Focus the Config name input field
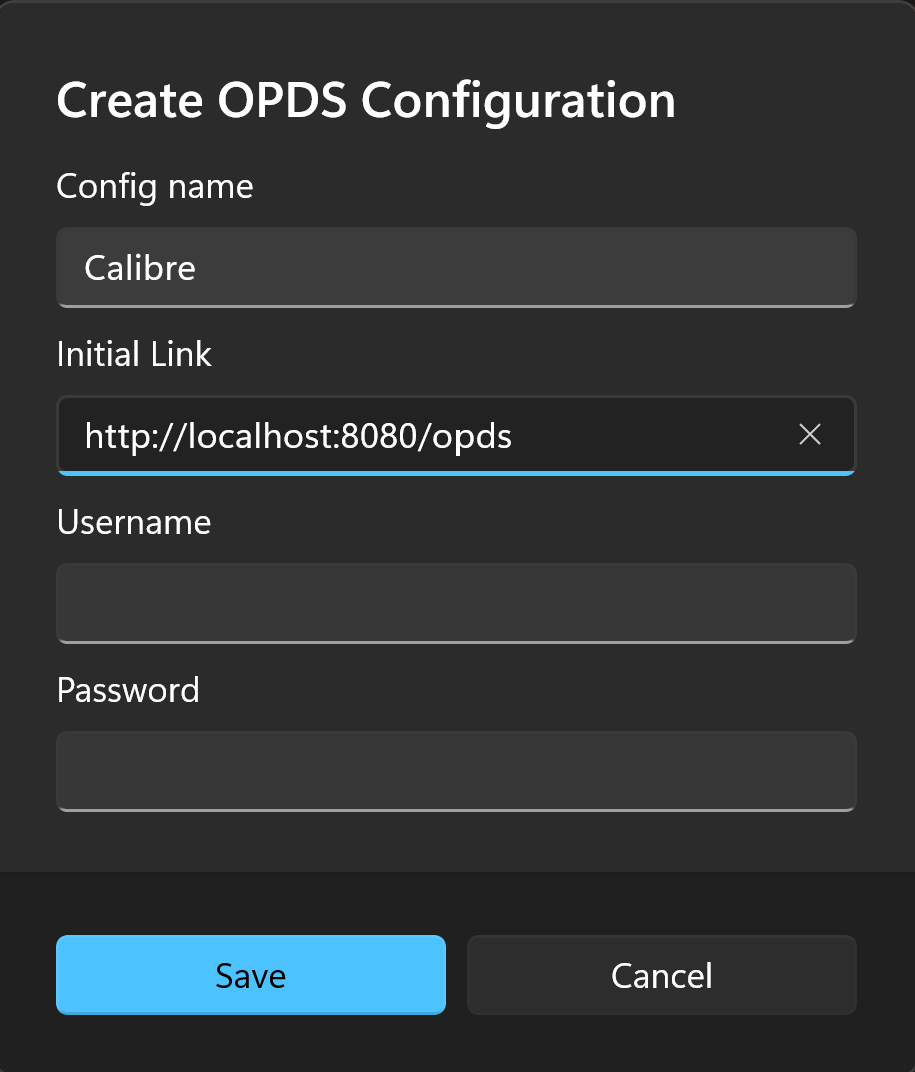 tap(456, 267)
